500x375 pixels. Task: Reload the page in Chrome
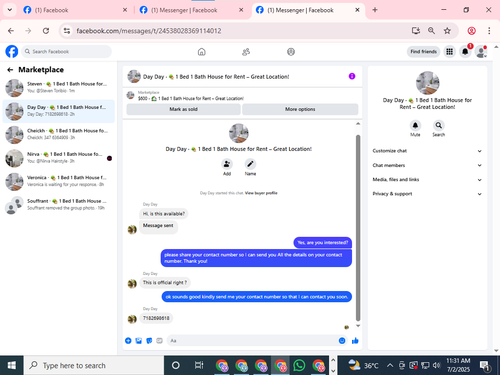46,31
